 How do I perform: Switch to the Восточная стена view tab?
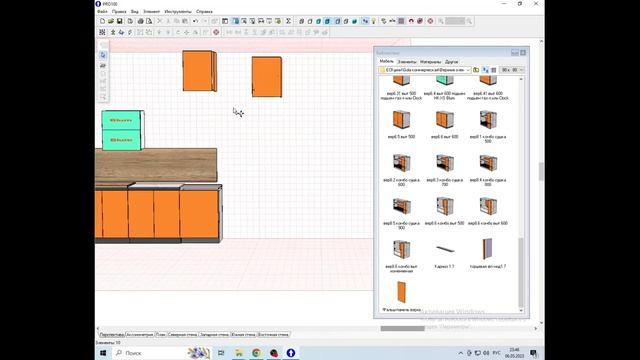coord(273,334)
